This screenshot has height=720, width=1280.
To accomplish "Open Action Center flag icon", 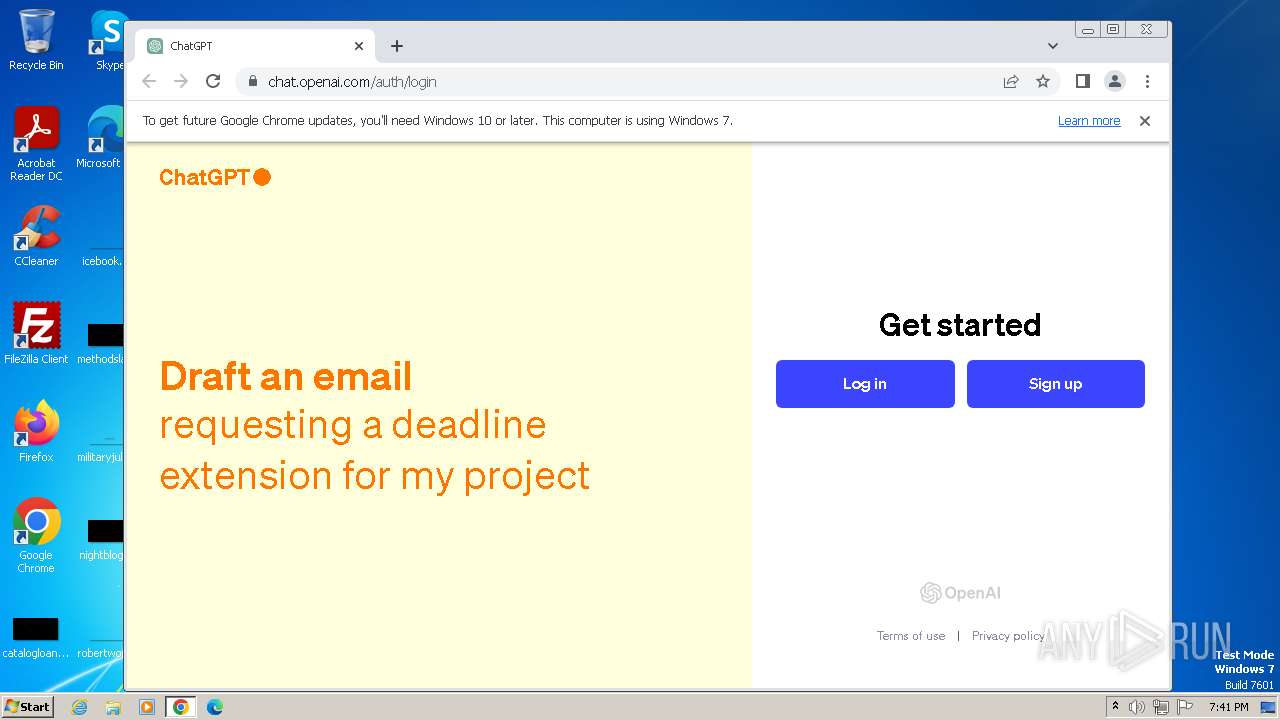I will 1185,707.
